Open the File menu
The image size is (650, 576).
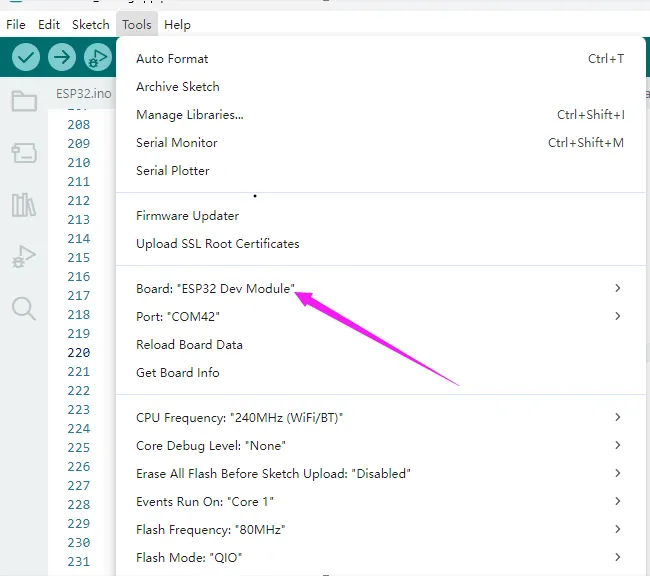(16, 24)
